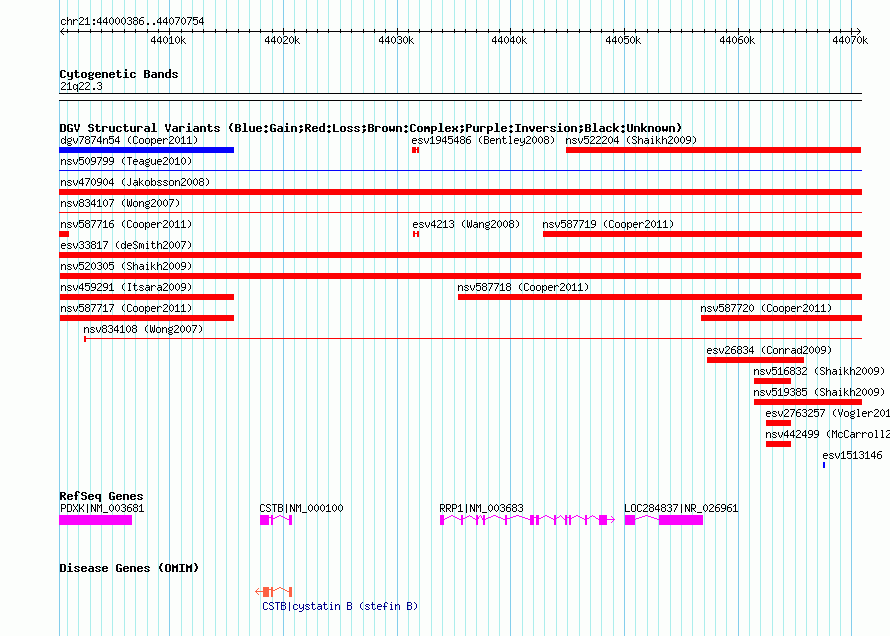
Task: Select the LOC284837|NR_026961 gene label
Action: pos(681,508)
